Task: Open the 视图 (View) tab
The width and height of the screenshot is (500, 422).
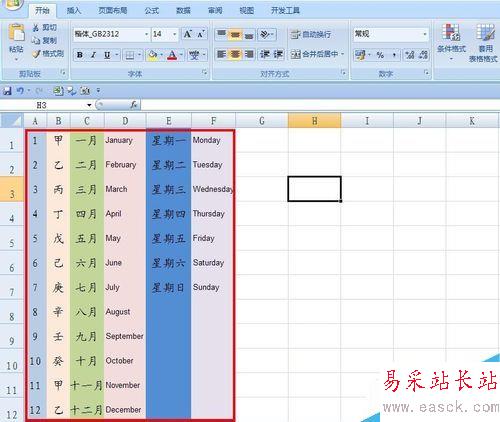Action: (x=247, y=11)
